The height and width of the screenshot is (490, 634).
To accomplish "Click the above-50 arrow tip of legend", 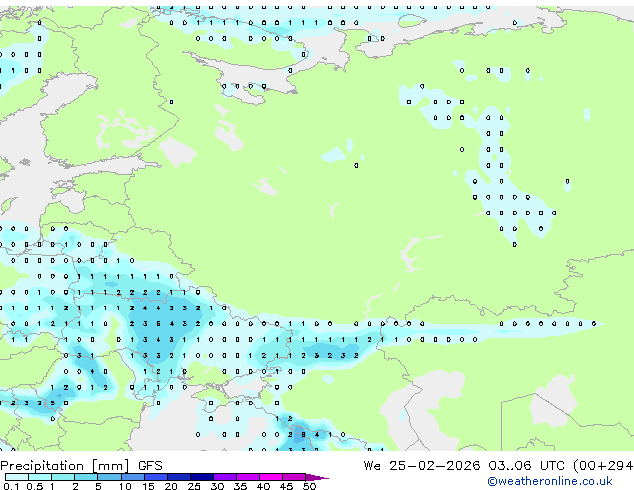I will (x=317, y=477).
